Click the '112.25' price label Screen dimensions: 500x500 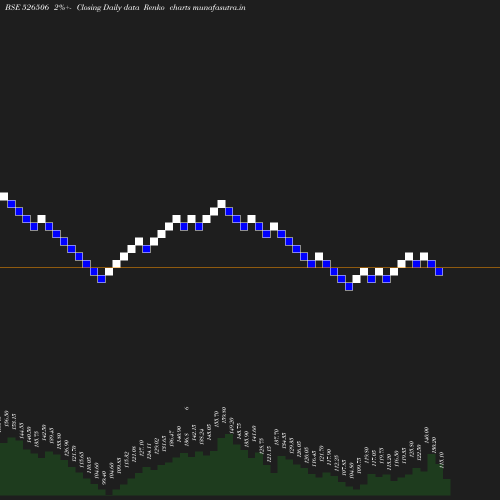337,463
